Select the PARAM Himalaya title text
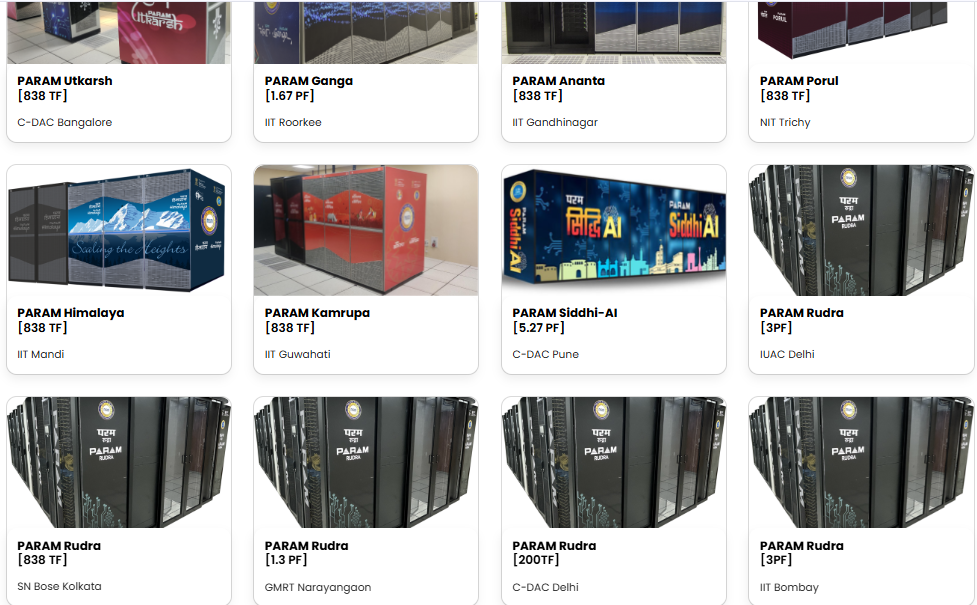 (70, 313)
